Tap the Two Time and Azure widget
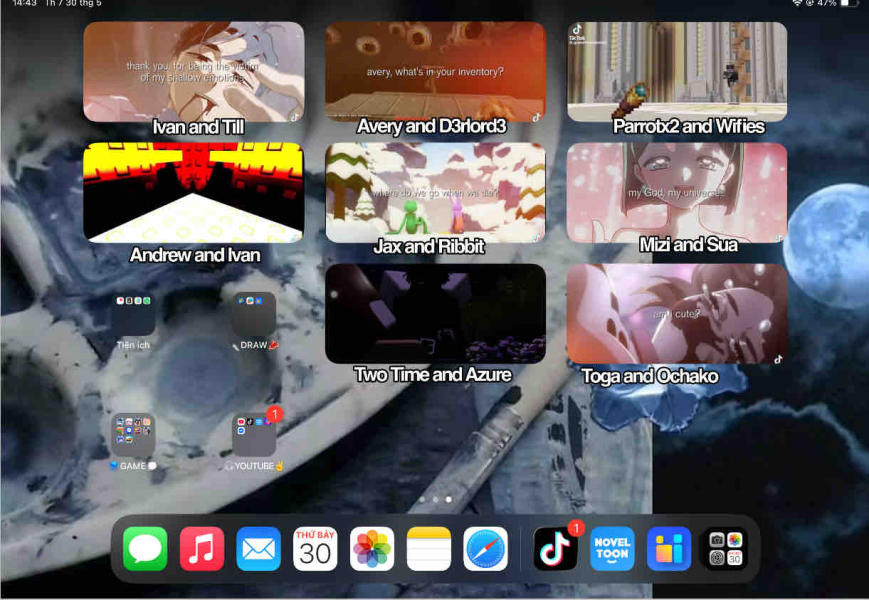Screen dimensions: 869x600 tap(435, 313)
